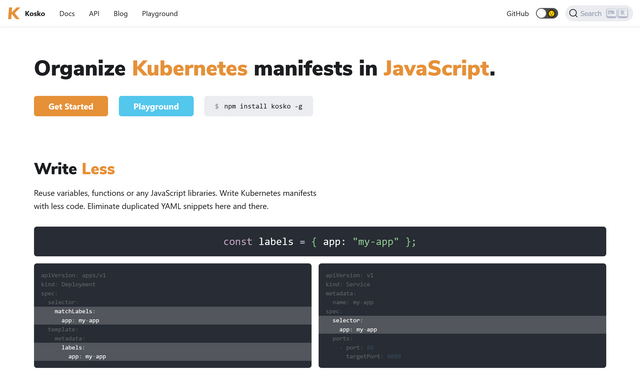This screenshot has height=390, width=640.
Task: Click the blue Playground button
Action: pos(156,106)
